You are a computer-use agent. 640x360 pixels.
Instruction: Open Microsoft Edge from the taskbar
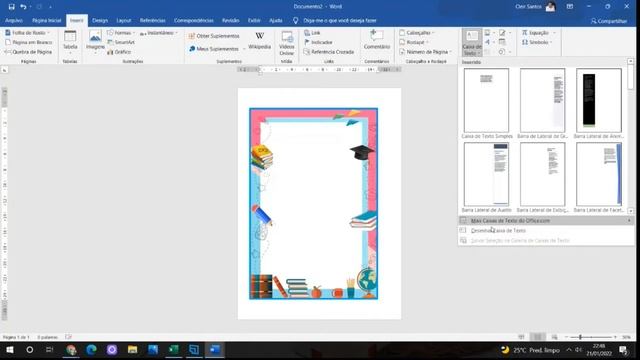point(91,350)
